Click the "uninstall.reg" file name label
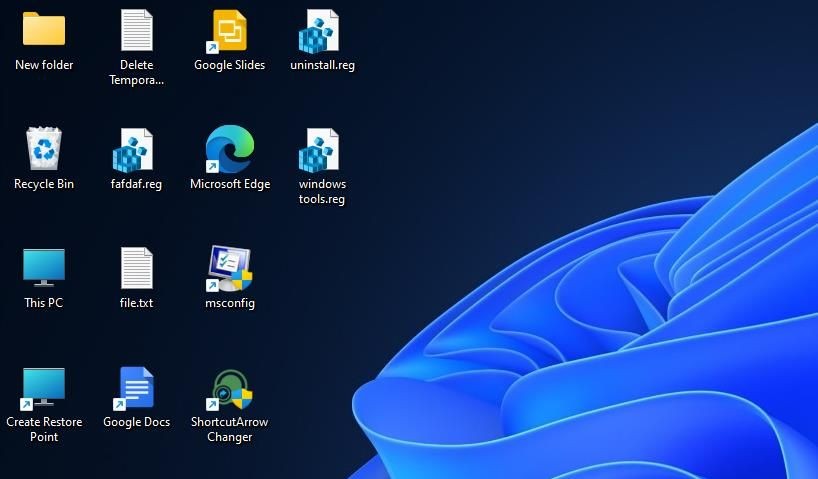The image size is (818, 479). click(x=322, y=65)
